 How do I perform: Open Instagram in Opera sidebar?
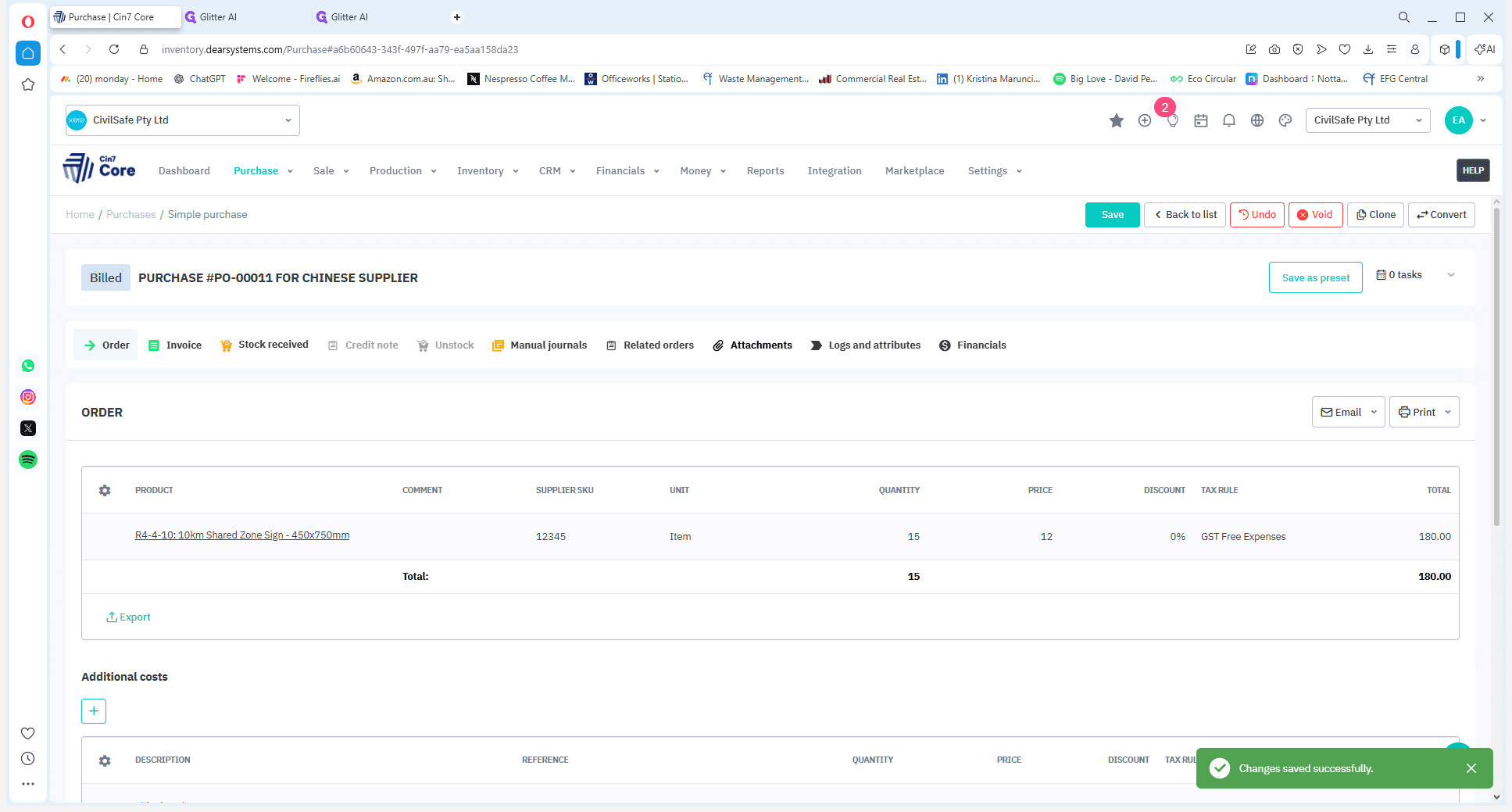(28, 397)
